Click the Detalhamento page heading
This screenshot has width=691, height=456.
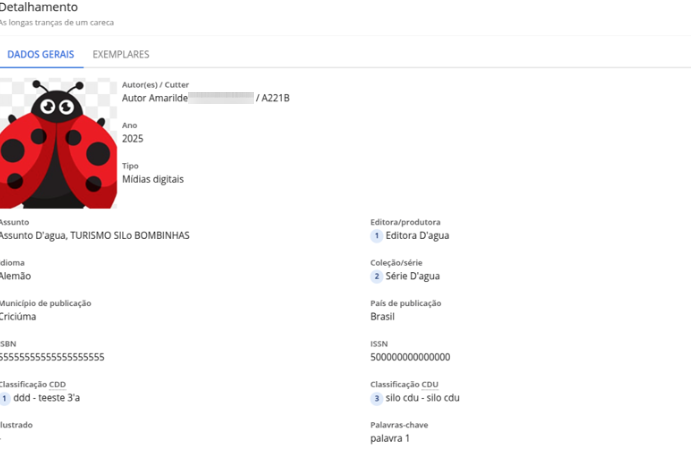pos(39,7)
